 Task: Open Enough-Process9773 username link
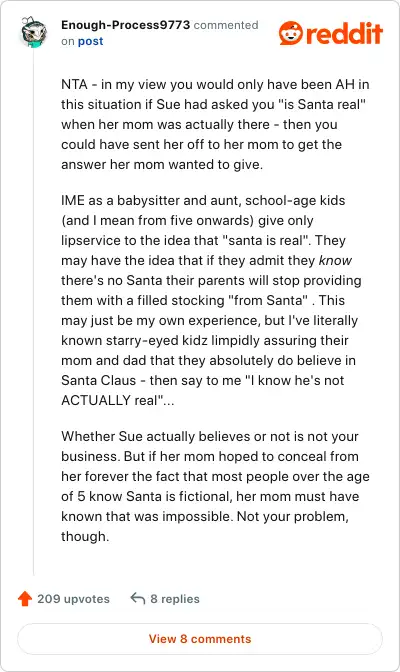pos(125,25)
